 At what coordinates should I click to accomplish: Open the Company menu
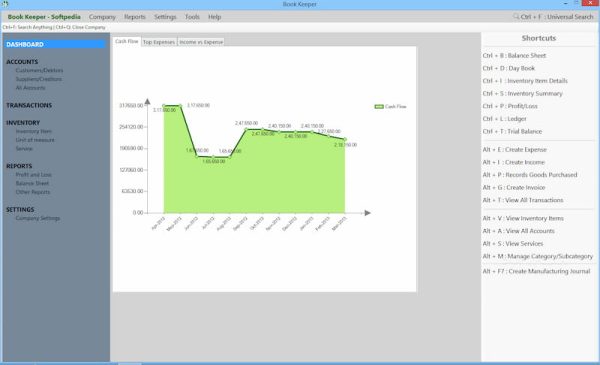[102, 17]
